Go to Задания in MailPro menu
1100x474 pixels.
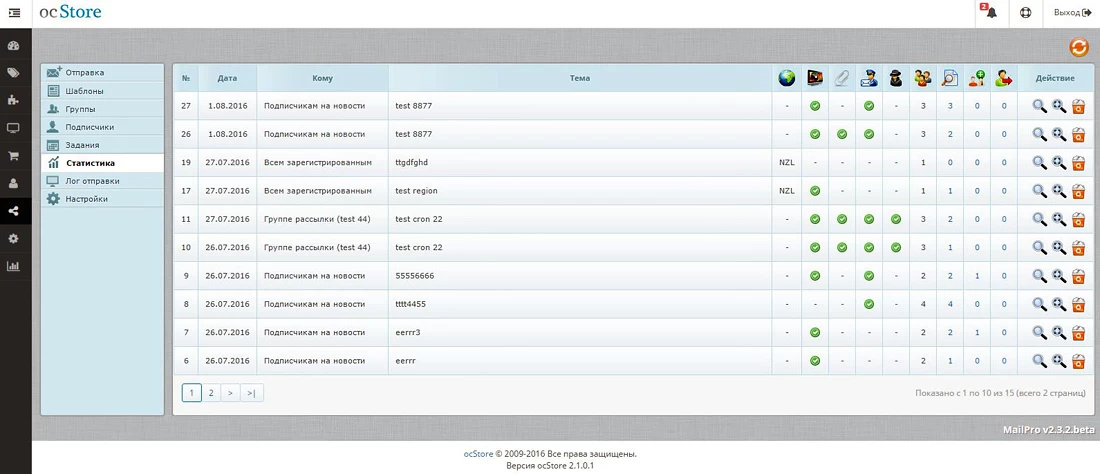click(102, 145)
